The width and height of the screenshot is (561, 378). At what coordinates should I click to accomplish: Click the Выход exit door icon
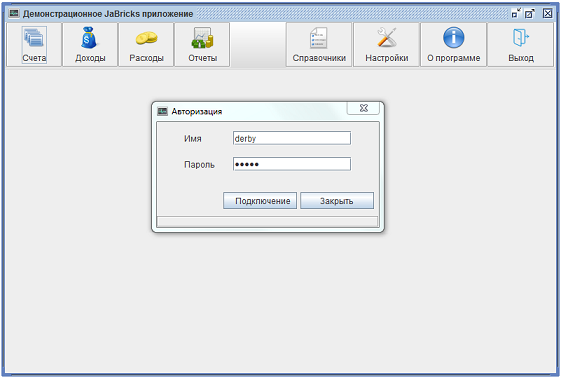[x=521, y=38]
